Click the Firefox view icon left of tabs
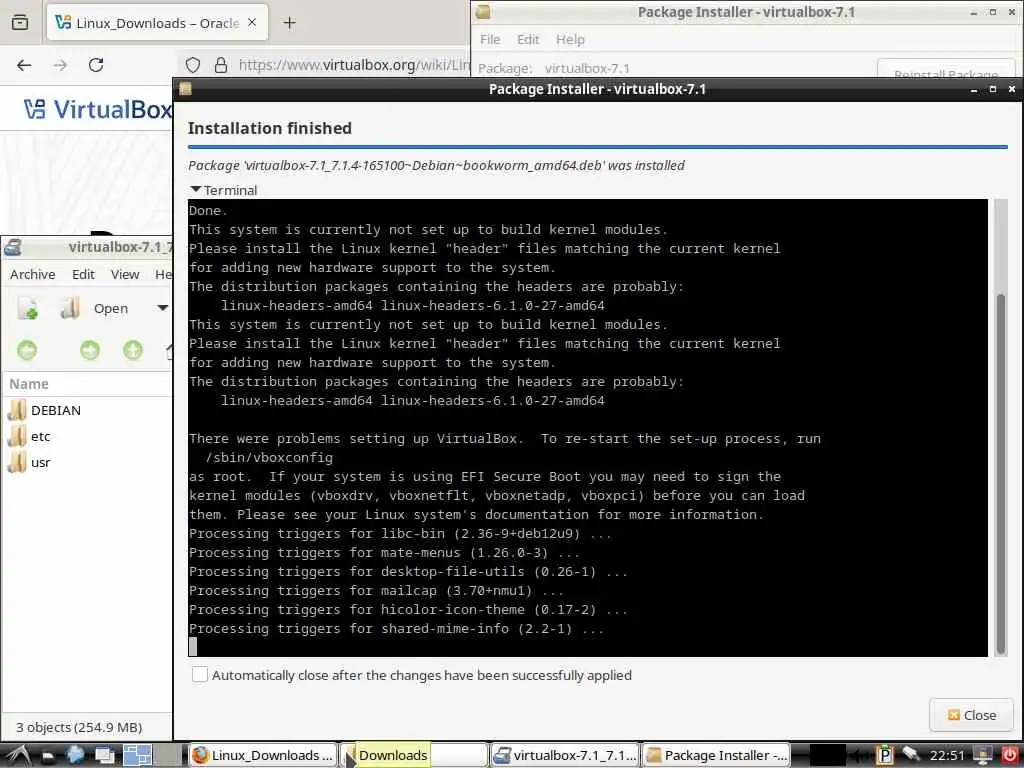Viewport: 1024px width, 768px height. (20, 23)
